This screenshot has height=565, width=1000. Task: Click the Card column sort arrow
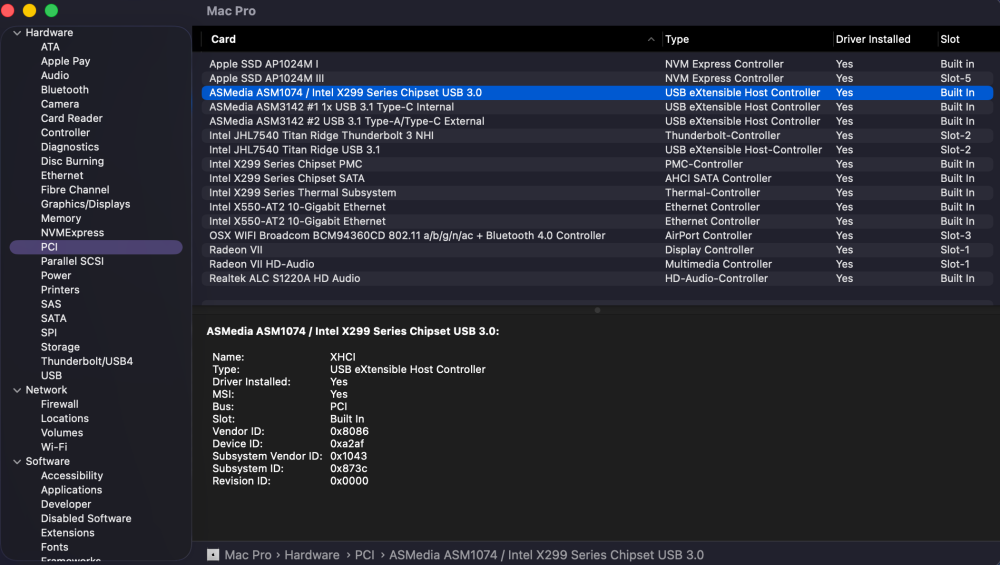coord(651,40)
